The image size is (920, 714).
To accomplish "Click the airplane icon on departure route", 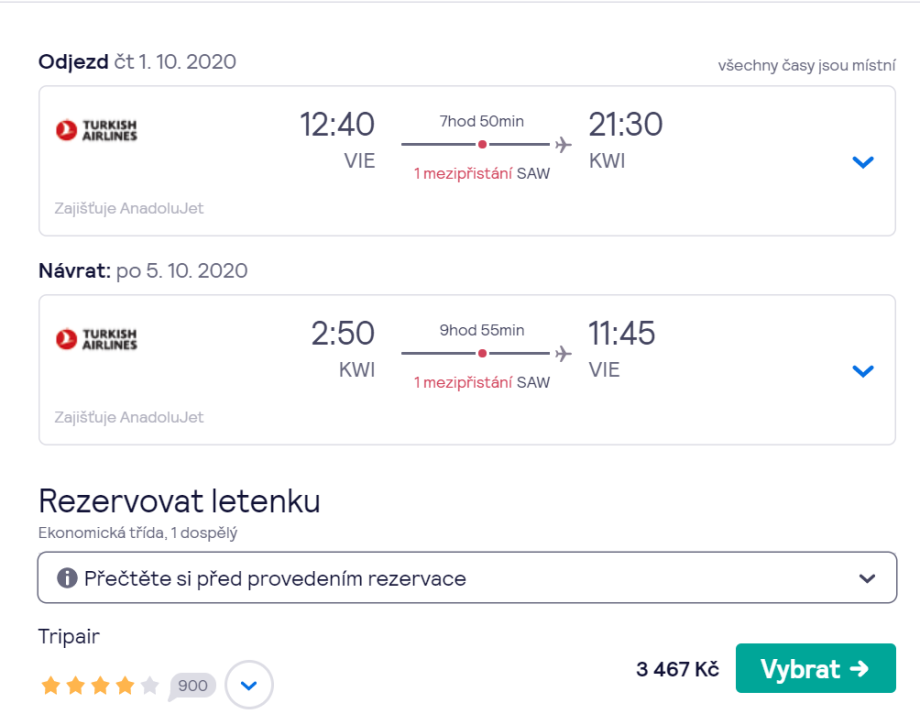I will click(x=563, y=145).
